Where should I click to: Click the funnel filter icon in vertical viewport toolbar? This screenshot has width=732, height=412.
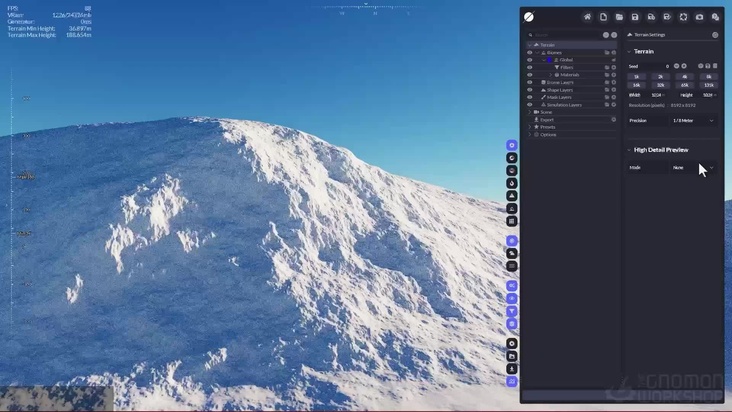point(512,311)
